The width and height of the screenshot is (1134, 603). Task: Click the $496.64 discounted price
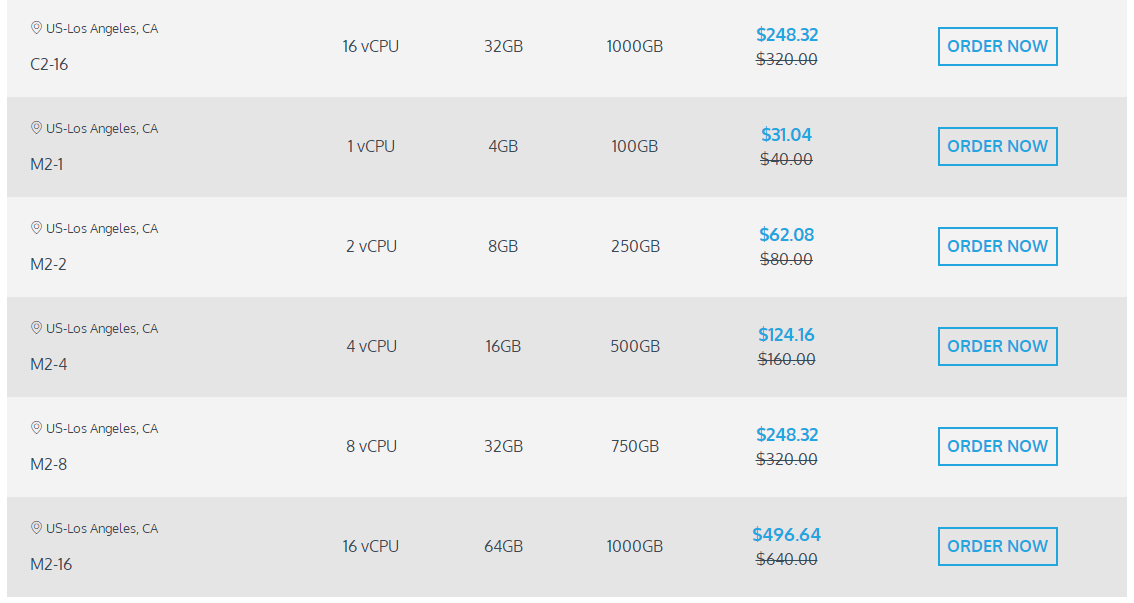tap(786, 535)
